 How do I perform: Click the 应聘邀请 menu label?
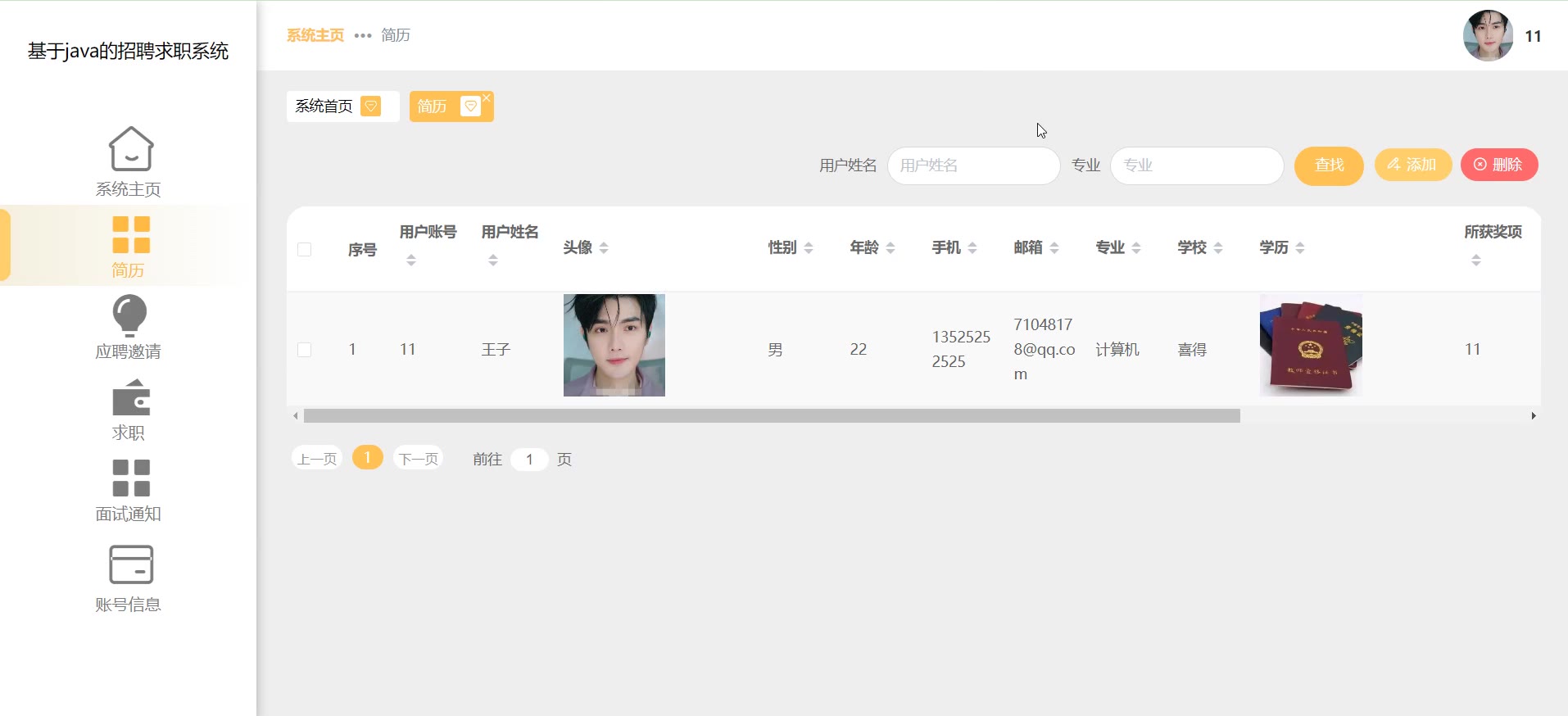coord(129,351)
